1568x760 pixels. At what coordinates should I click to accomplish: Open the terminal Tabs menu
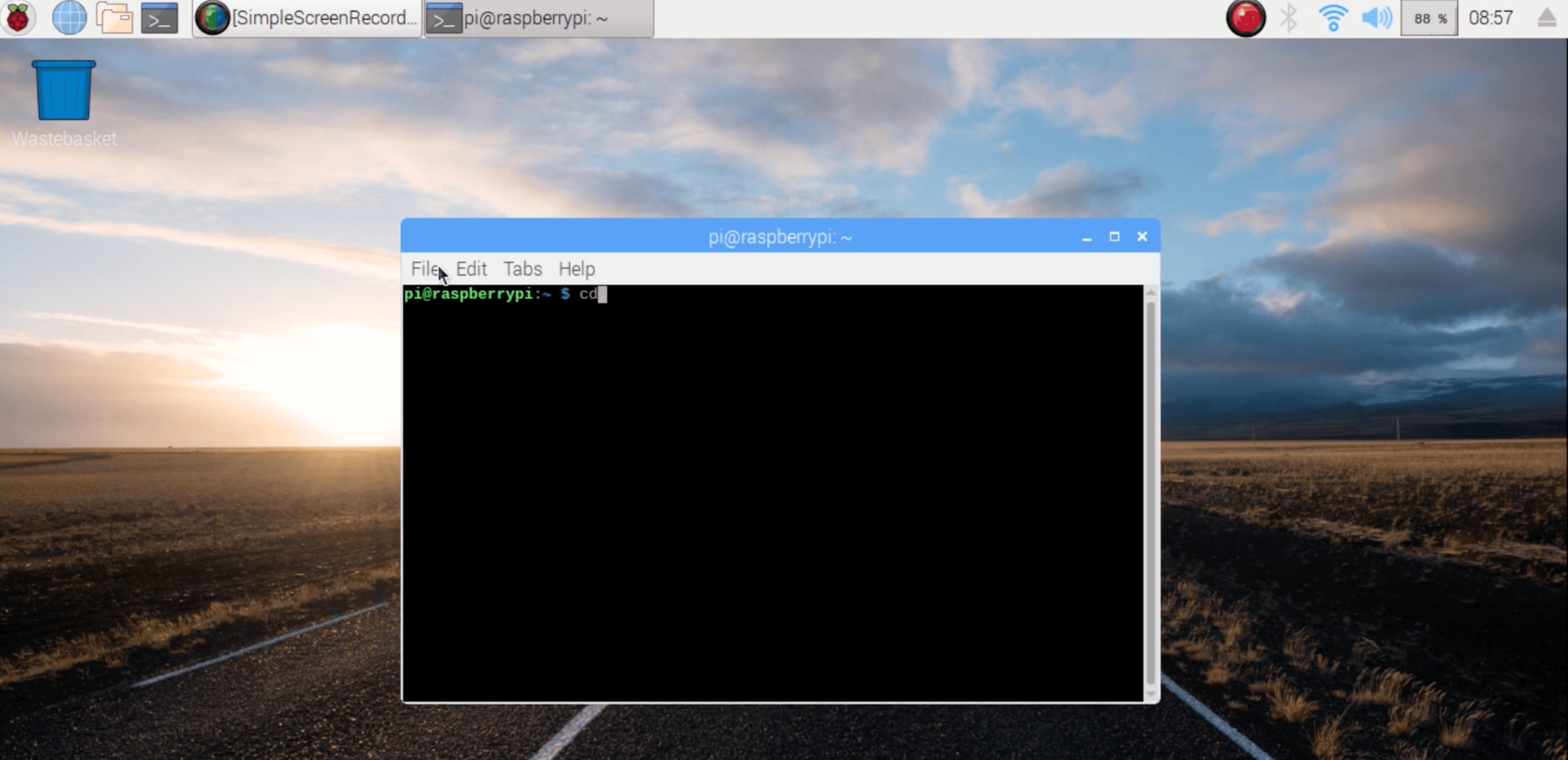[522, 268]
